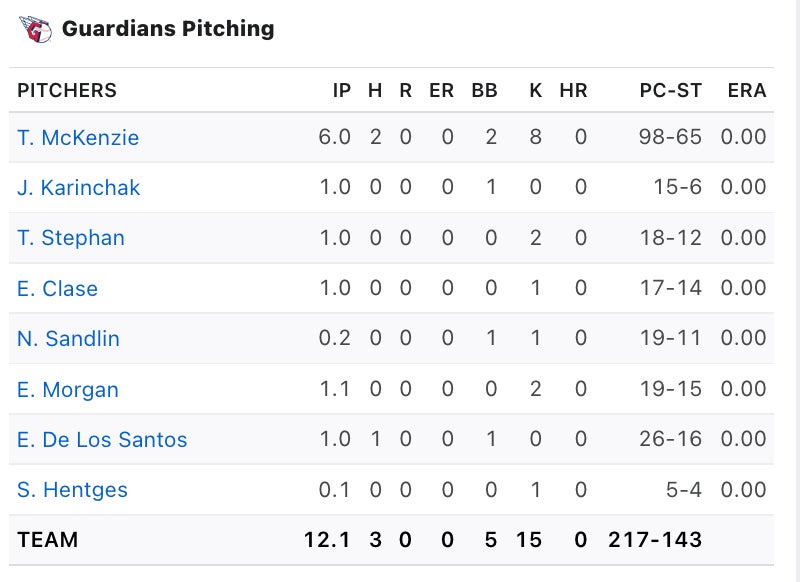The width and height of the screenshot is (800, 582).
Task: Click the K strikeouts column header
Action: 536,91
